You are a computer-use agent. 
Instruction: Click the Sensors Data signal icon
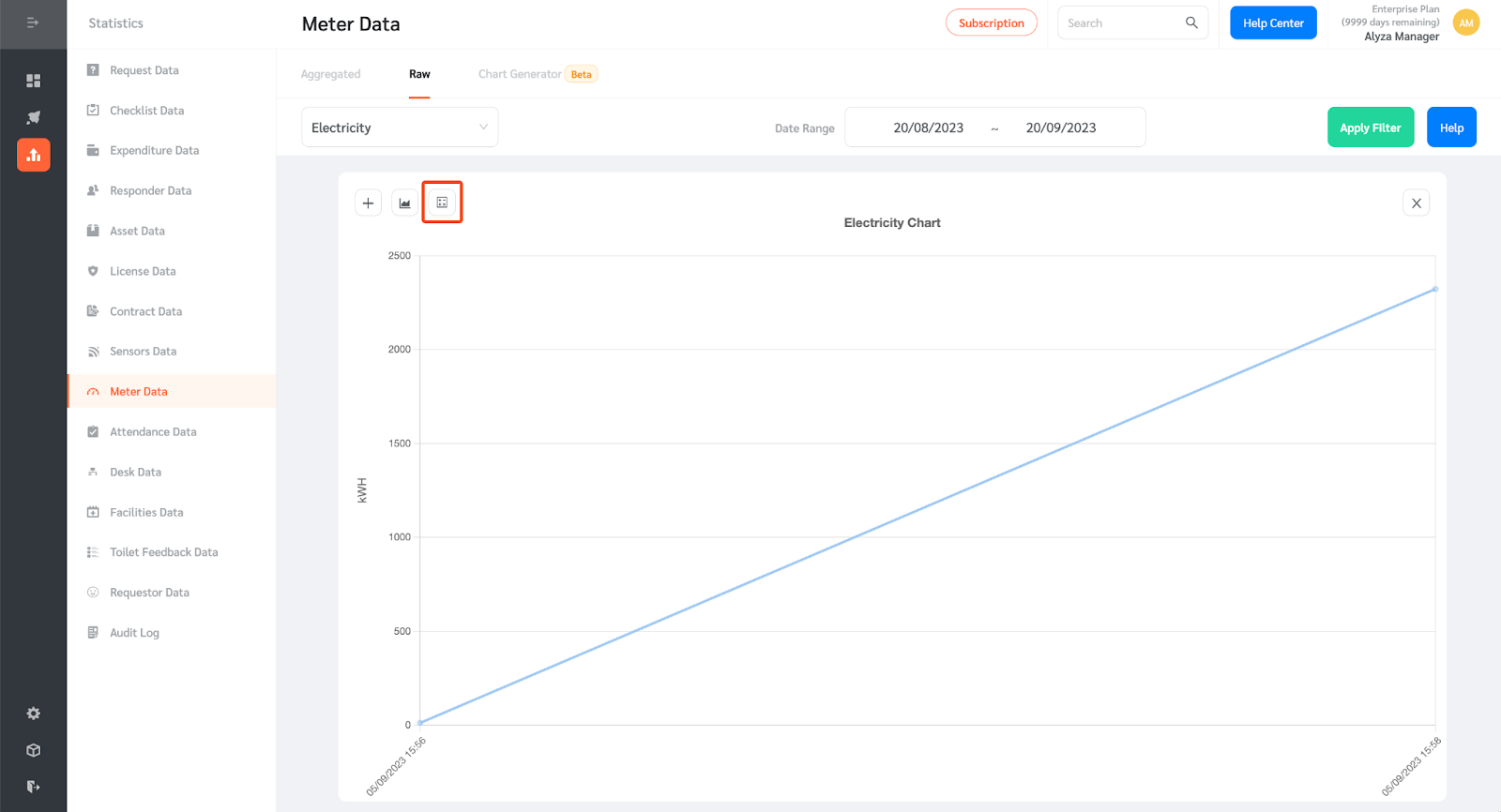[x=93, y=352]
